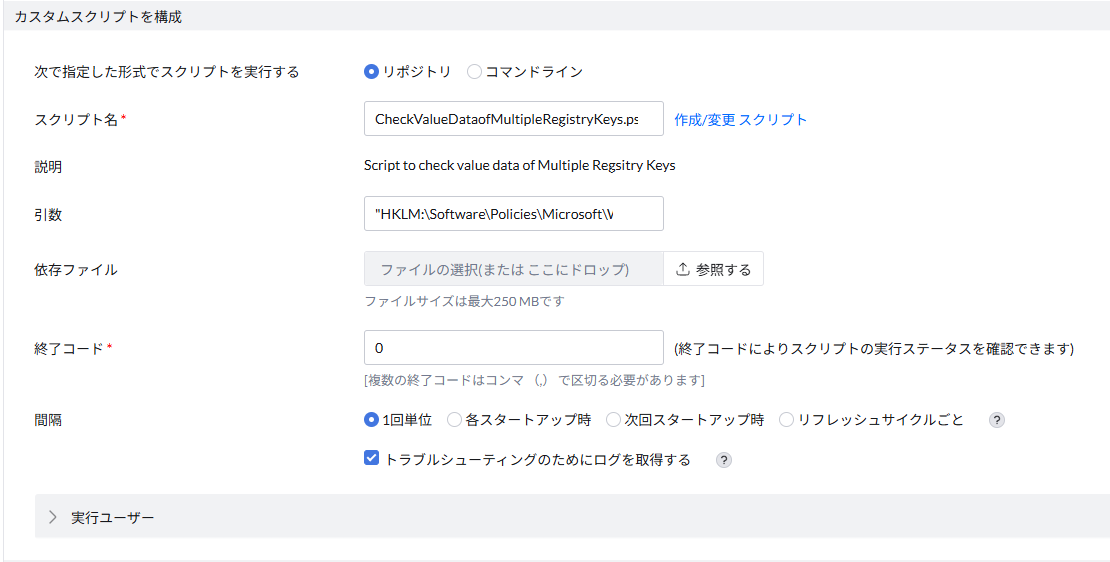Select the リポジトリ radio button
This screenshot has width=1110, height=562.
(372, 72)
